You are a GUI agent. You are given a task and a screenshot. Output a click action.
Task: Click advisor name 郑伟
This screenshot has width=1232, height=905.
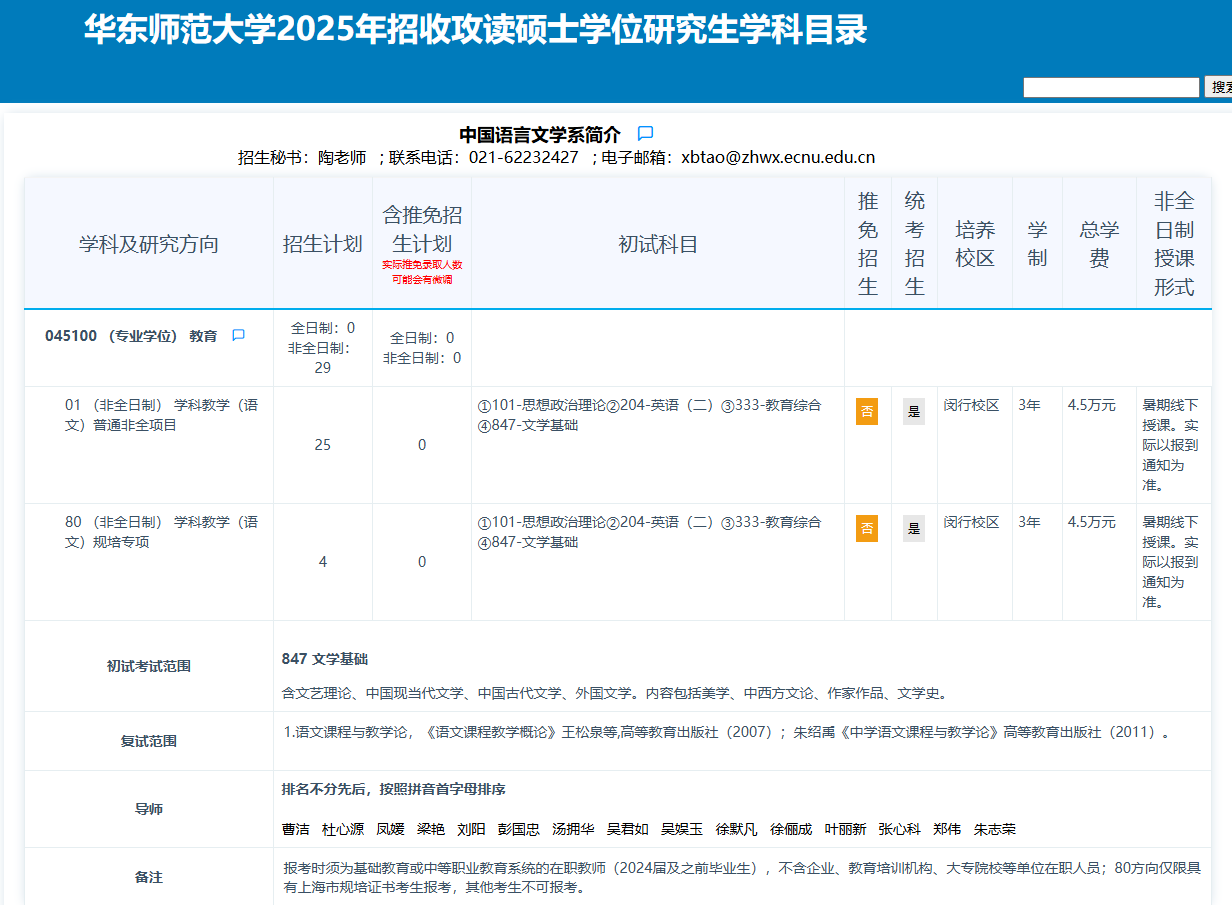click(x=947, y=829)
